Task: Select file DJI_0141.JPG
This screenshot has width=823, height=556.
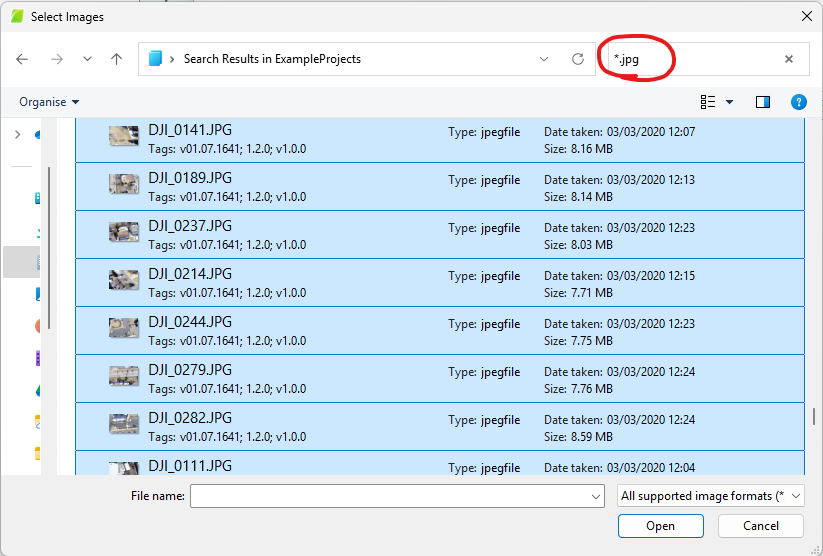Action: [x=440, y=140]
